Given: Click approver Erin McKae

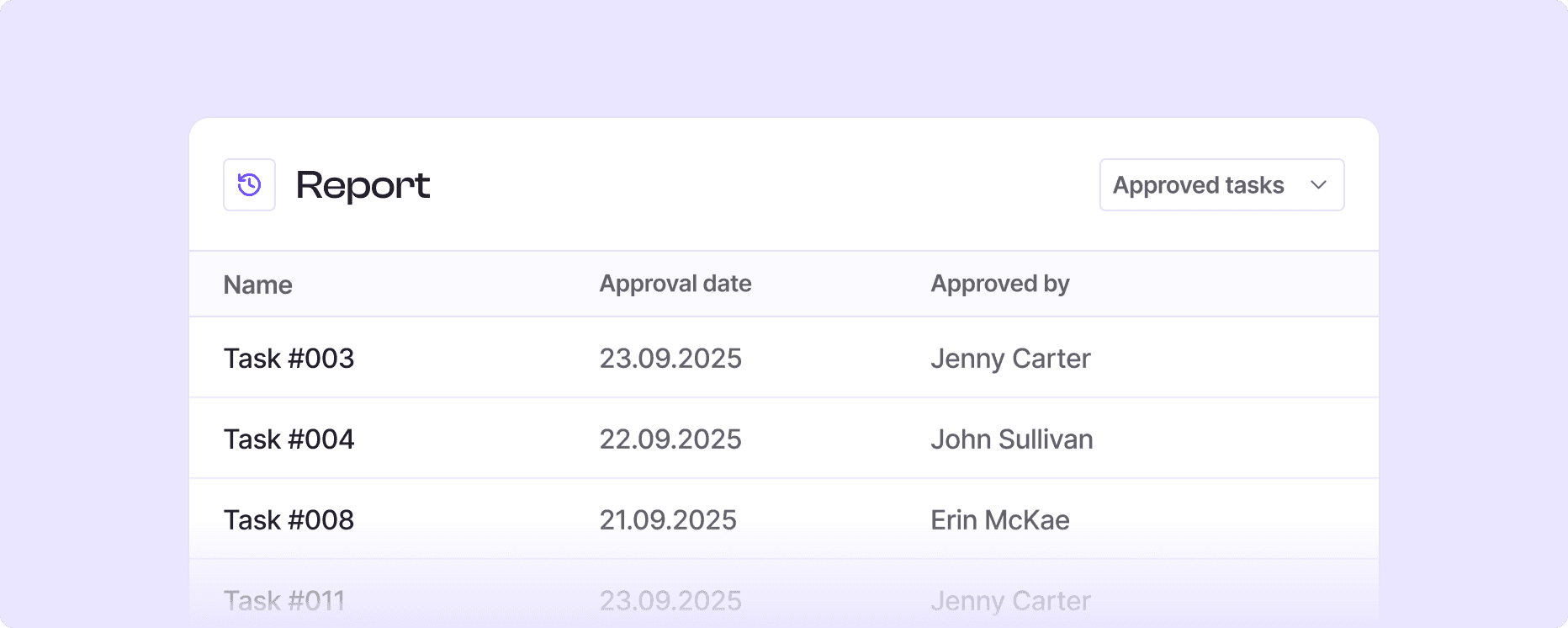Looking at the screenshot, I should (999, 520).
